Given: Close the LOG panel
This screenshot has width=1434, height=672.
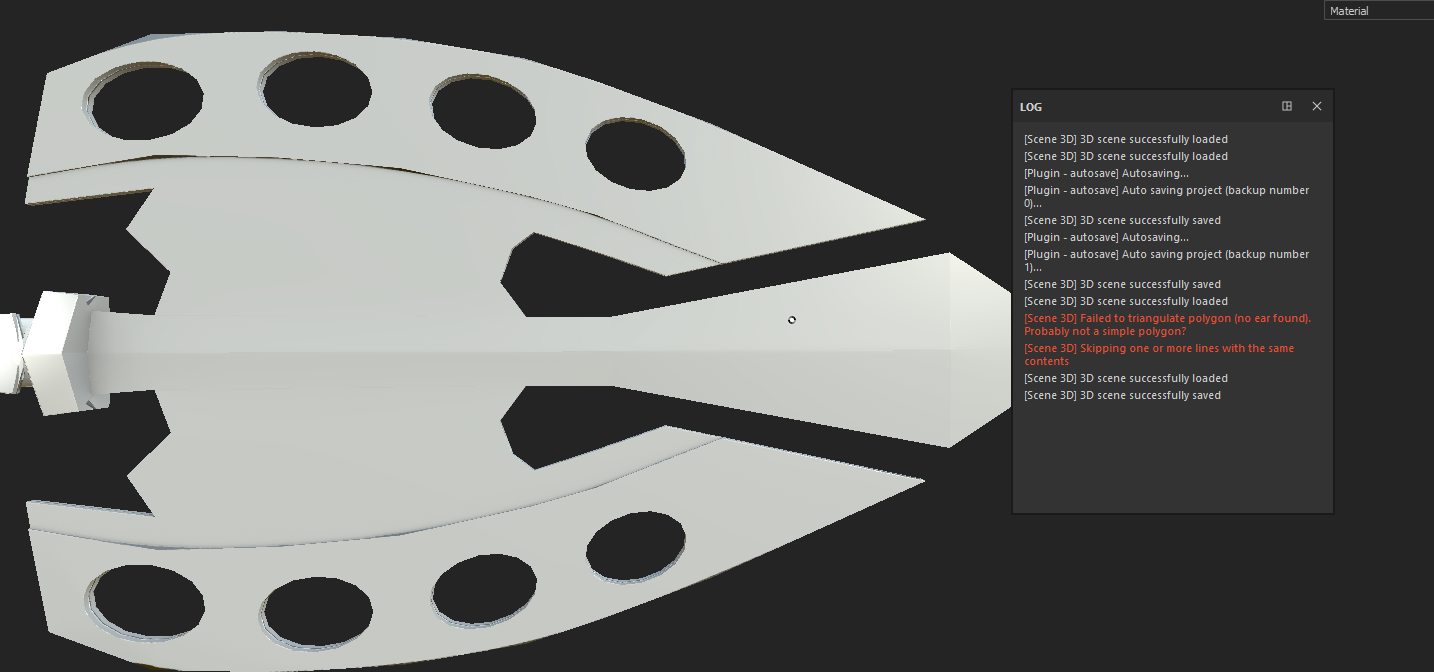Looking at the screenshot, I should point(1316,106).
